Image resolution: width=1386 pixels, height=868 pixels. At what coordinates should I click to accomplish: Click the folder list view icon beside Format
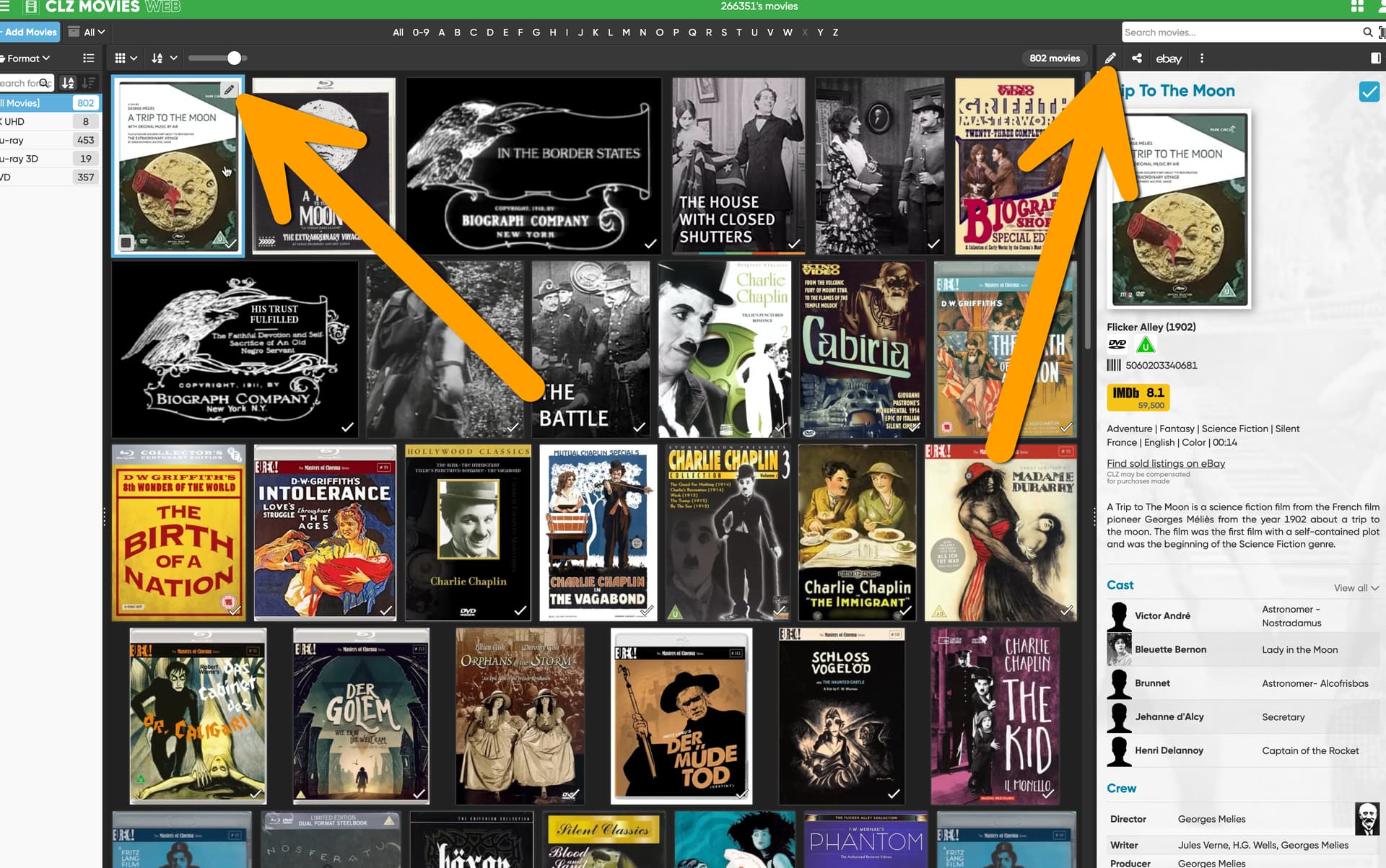88,58
